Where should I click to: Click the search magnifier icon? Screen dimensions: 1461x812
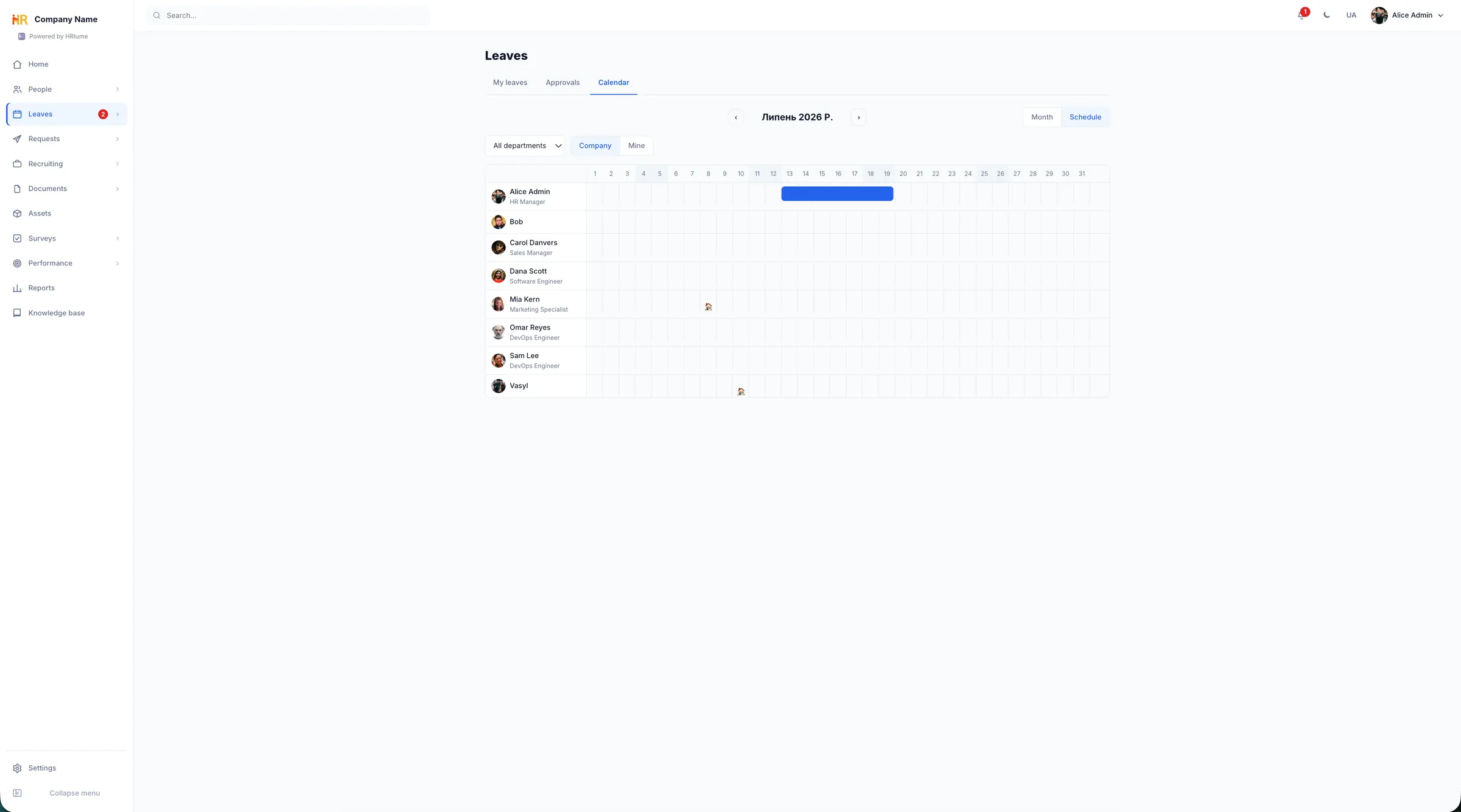point(156,15)
